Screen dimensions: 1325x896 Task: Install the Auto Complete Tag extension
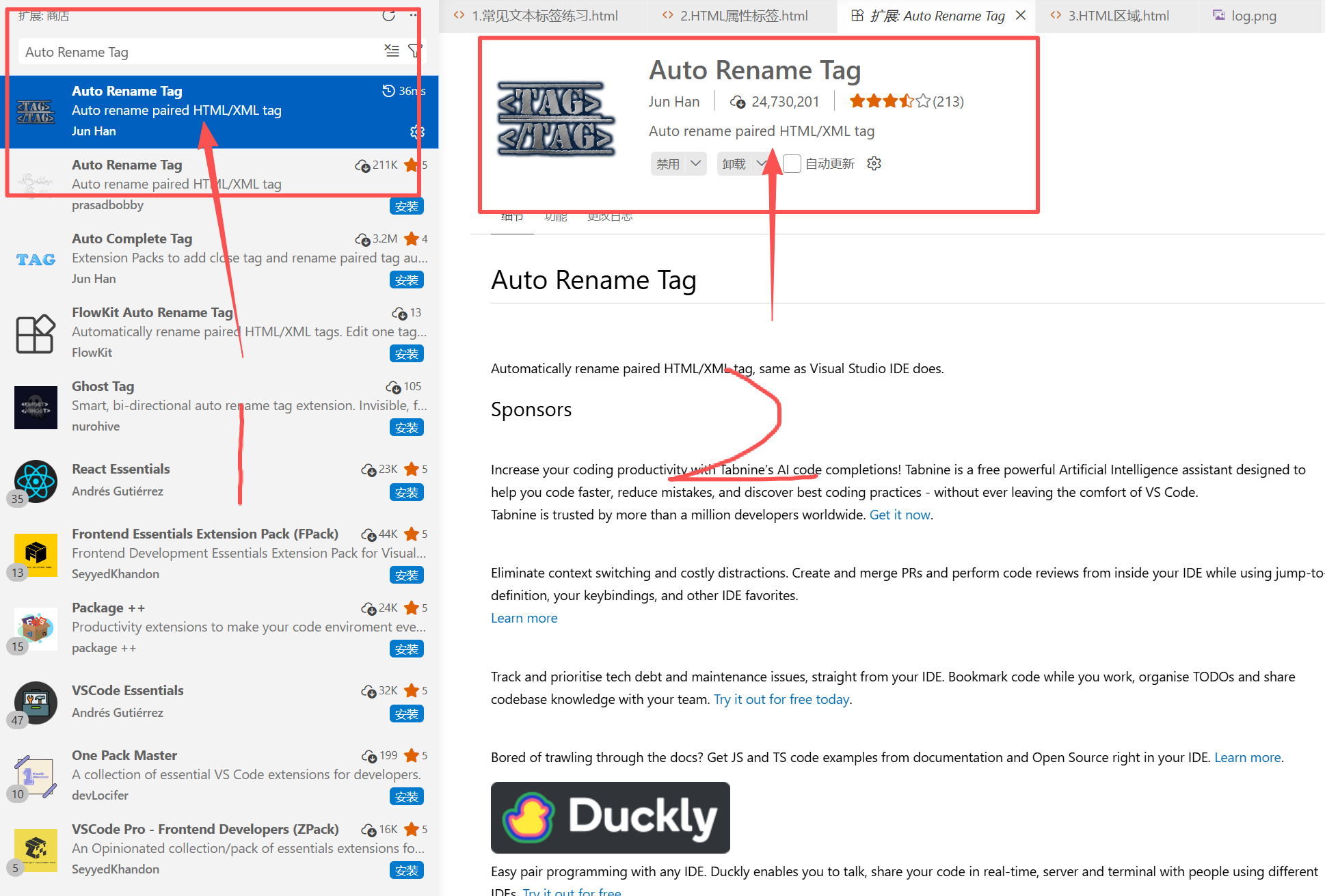click(x=406, y=280)
